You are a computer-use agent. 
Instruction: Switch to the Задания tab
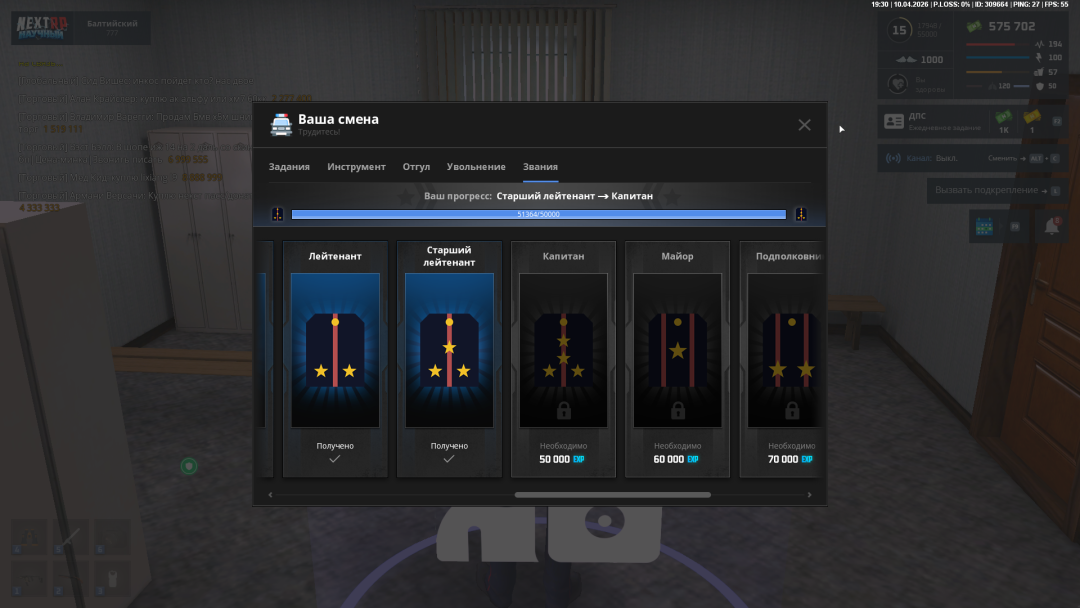289,167
